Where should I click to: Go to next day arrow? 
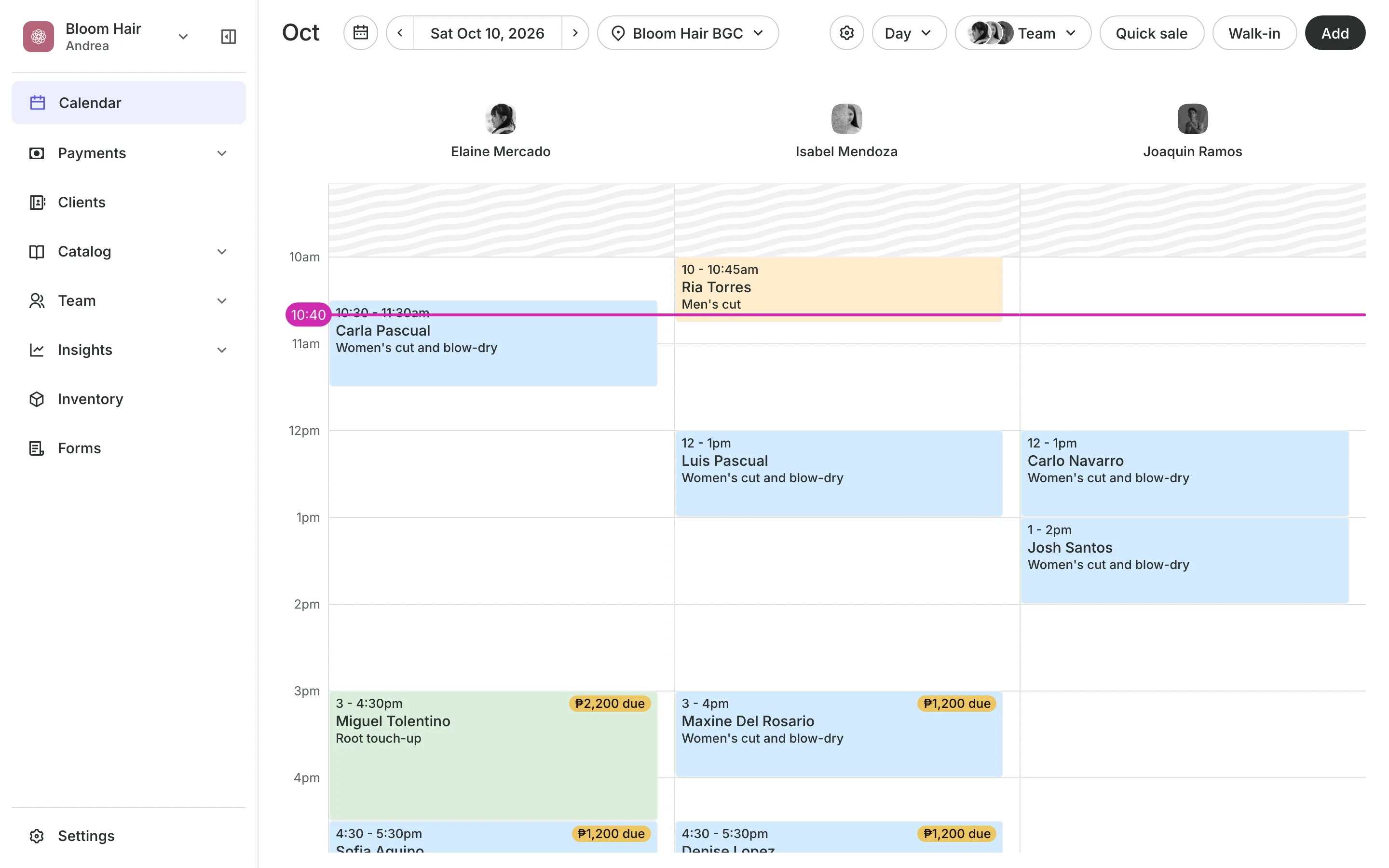click(575, 33)
